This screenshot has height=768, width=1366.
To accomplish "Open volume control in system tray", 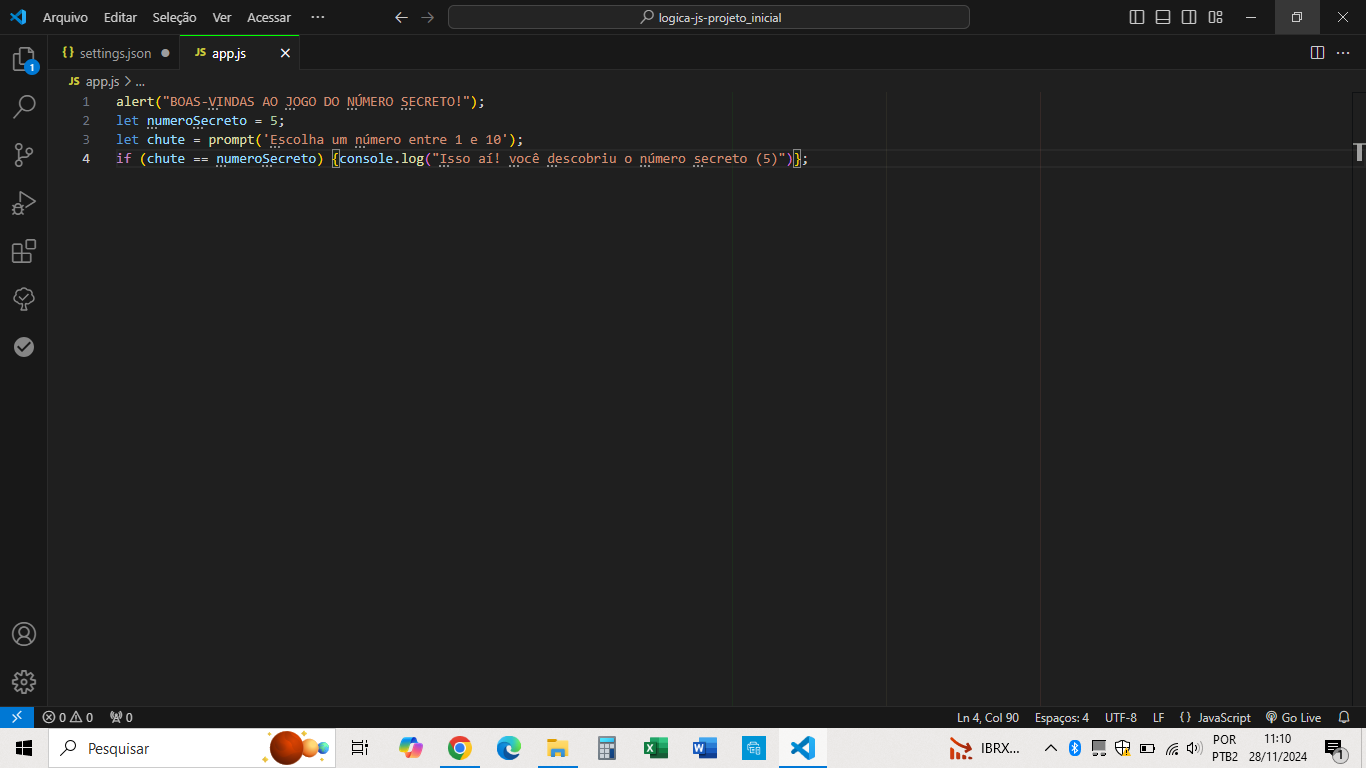I will (1193, 748).
